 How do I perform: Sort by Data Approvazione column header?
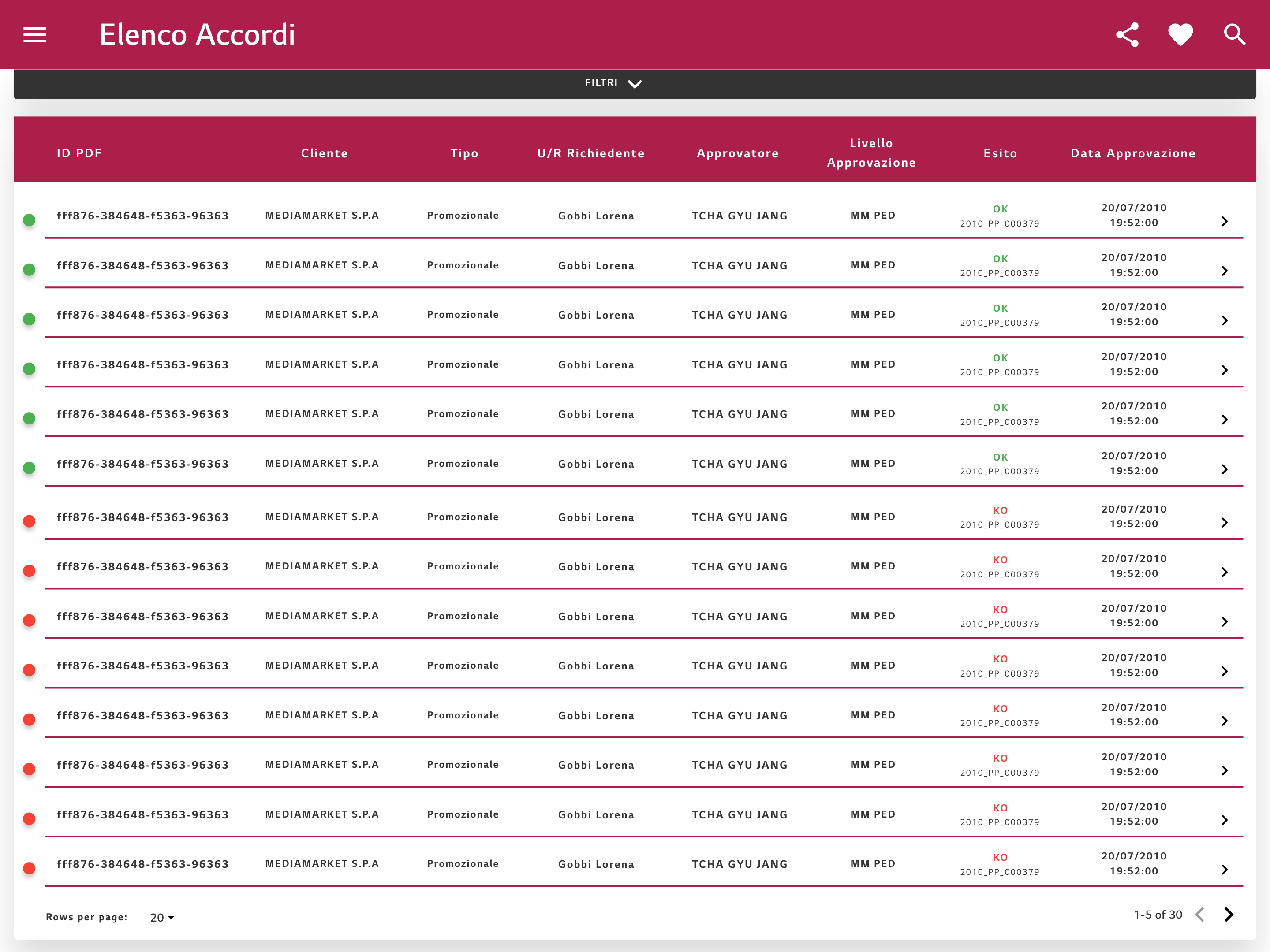(1133, 153)
